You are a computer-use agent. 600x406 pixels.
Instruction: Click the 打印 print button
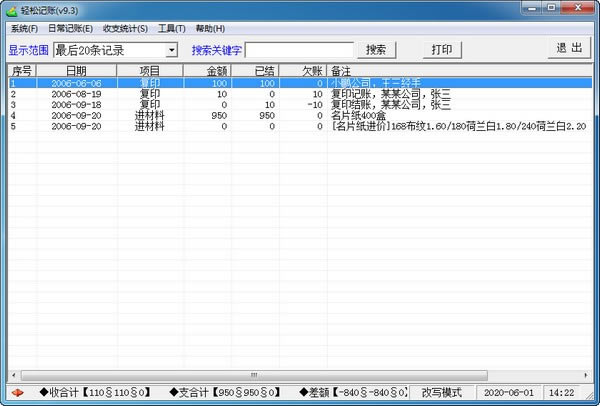pos(441,50)
